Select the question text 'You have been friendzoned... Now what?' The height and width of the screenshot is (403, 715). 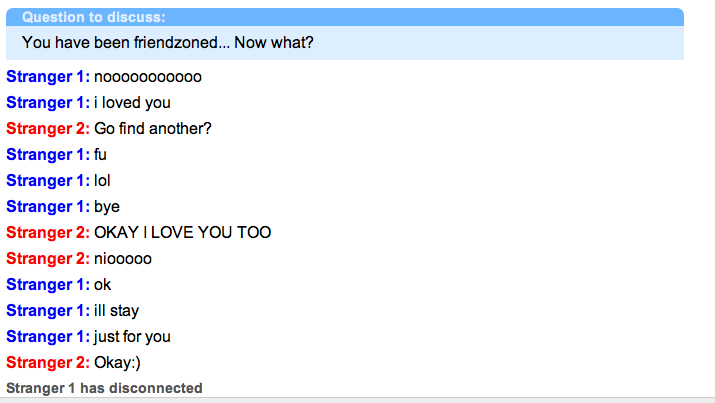point(168,43)
